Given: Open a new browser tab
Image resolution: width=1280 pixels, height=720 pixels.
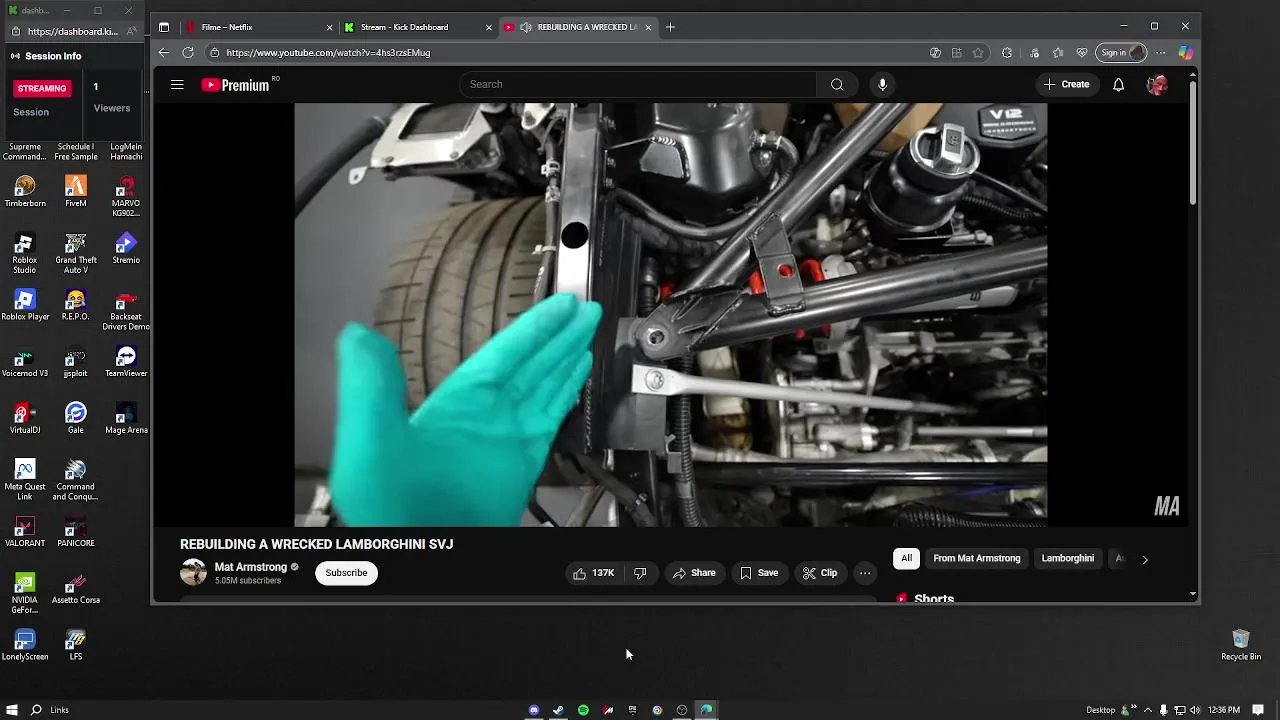Looking at the screenshot, I should point(670,27).
